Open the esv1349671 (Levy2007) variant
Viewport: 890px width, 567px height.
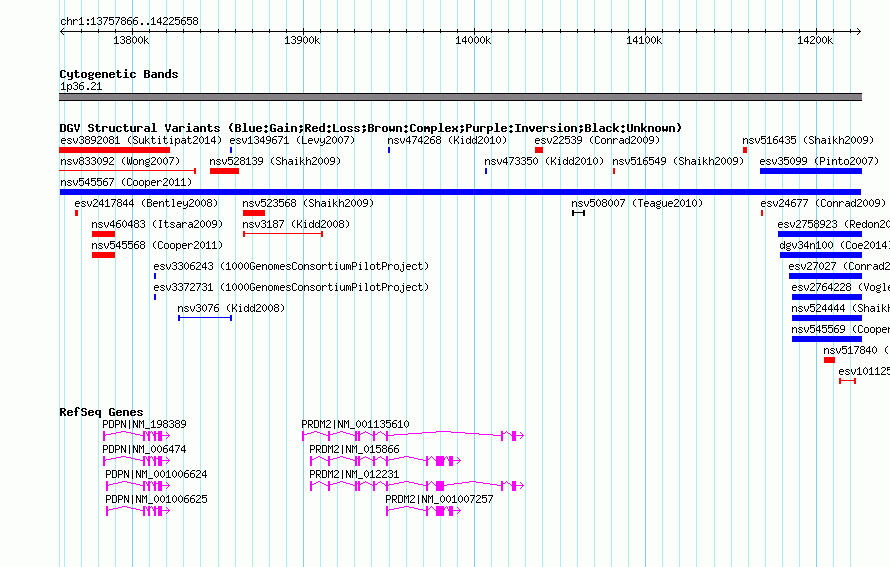292,140
